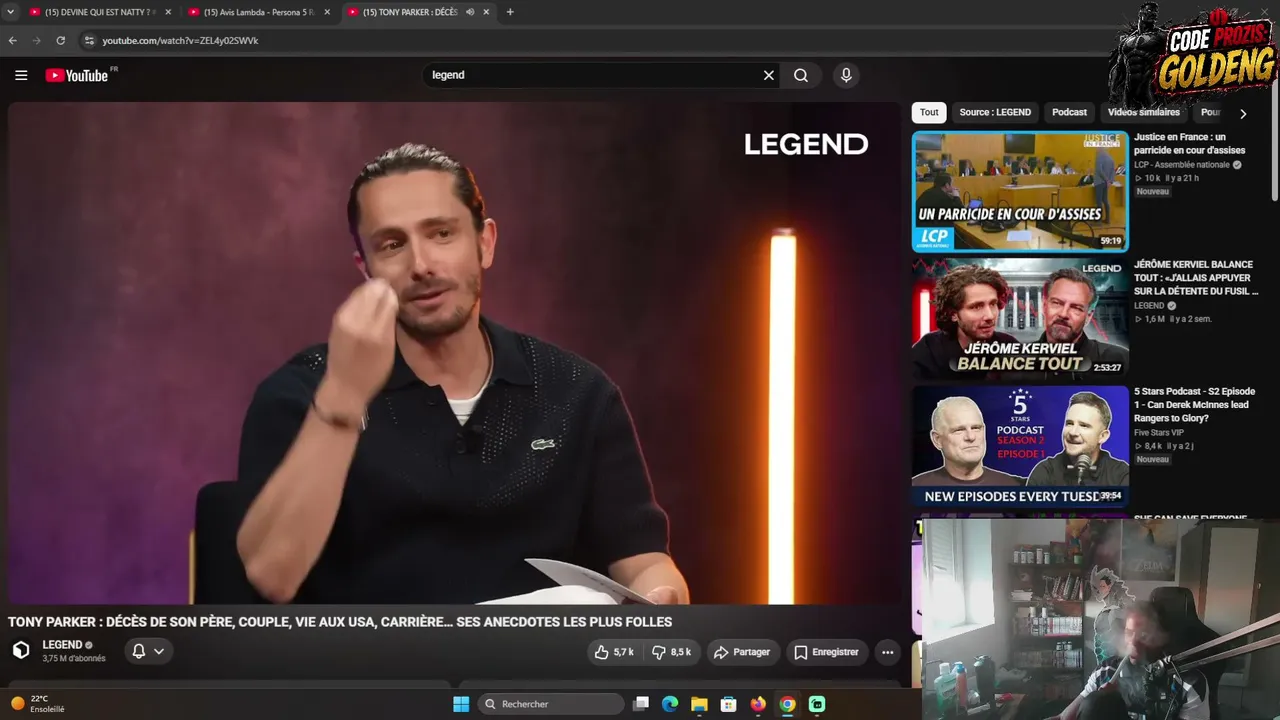Close the Avis Lambda Persona 5 tab
The height and width of the screenshot is (720, 1280).
(327, 12)
